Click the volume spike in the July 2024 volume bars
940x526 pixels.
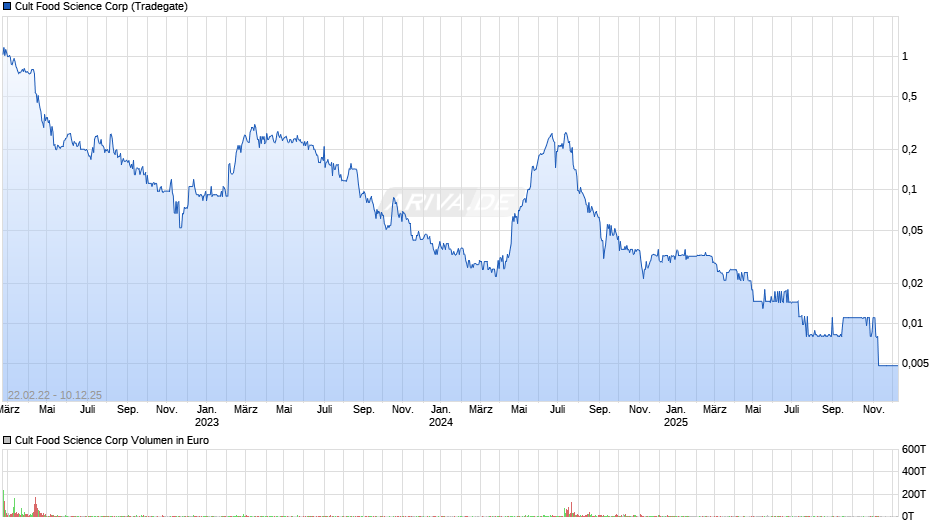(571, 509)
